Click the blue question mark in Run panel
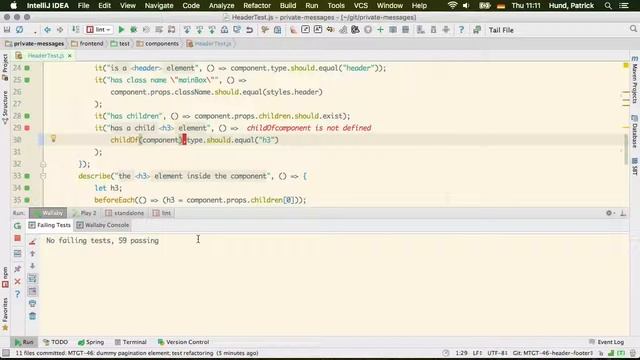The height and width of the screenshot is (360, 640). [x=18, y=294]
